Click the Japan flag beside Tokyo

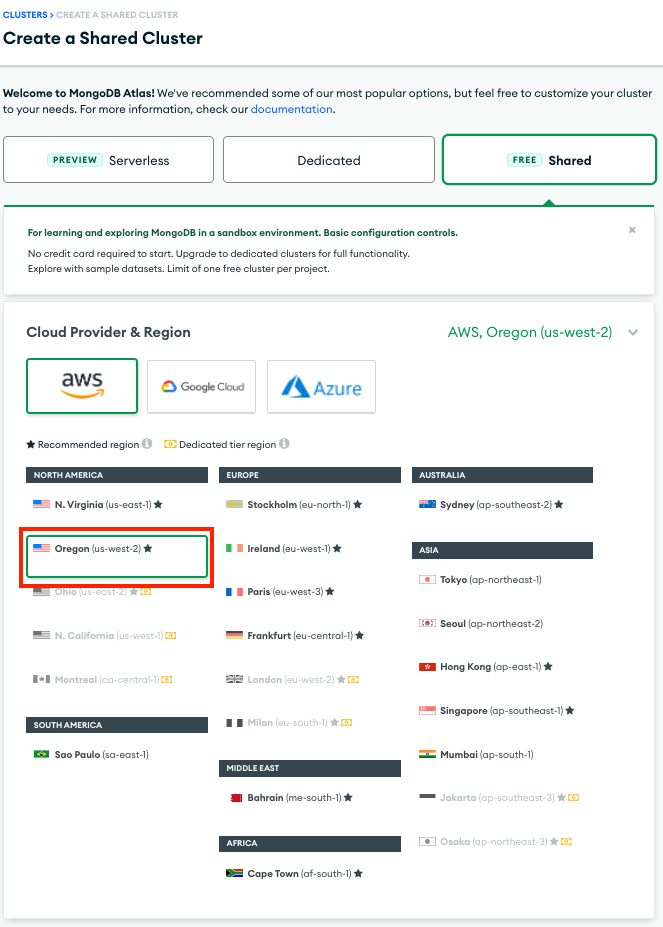click(x=427, y=579)
